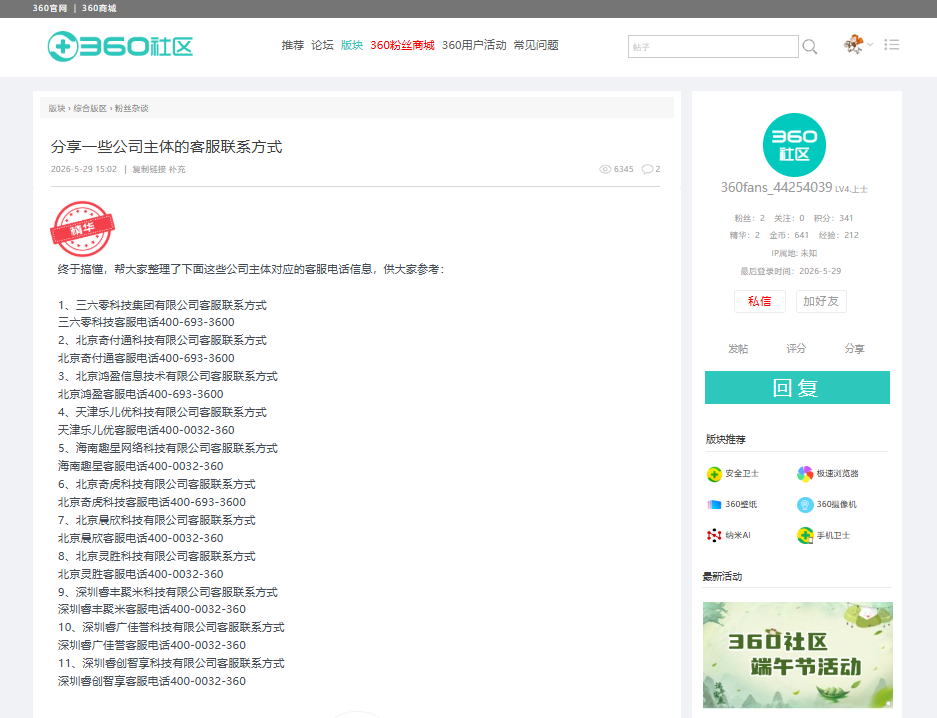Viewport: 937px width, 718px height.
Task: Open 360粉丝商城 navigation link
Action: 402,45
